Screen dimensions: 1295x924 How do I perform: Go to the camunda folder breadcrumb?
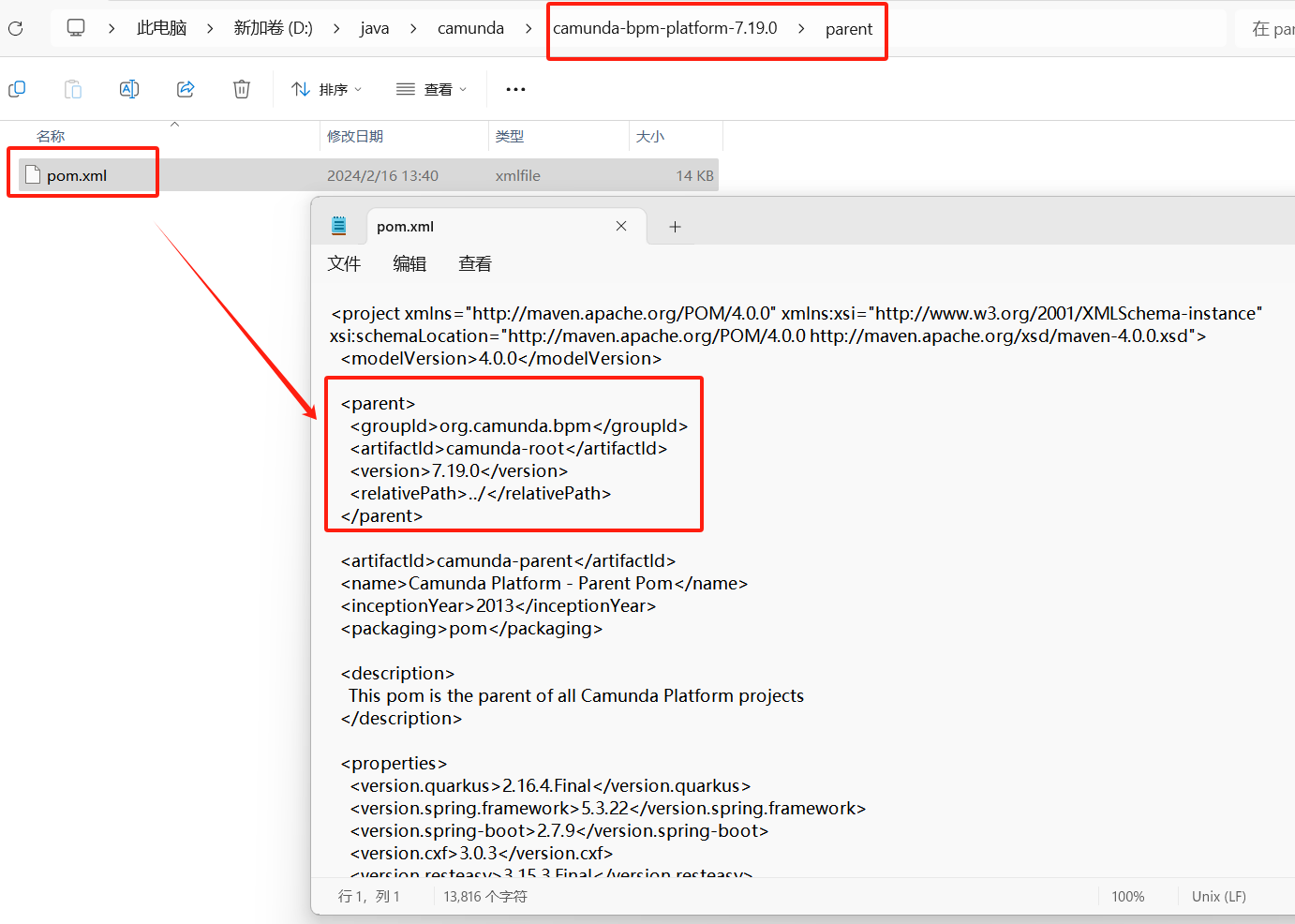(470, 28)
